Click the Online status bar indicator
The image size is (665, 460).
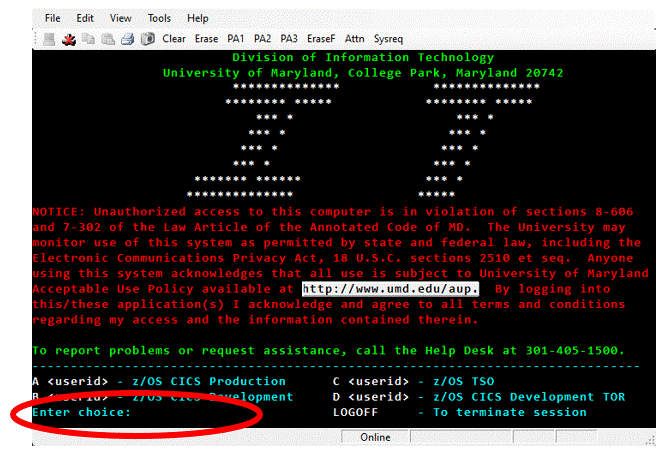(x=375, y=437)
